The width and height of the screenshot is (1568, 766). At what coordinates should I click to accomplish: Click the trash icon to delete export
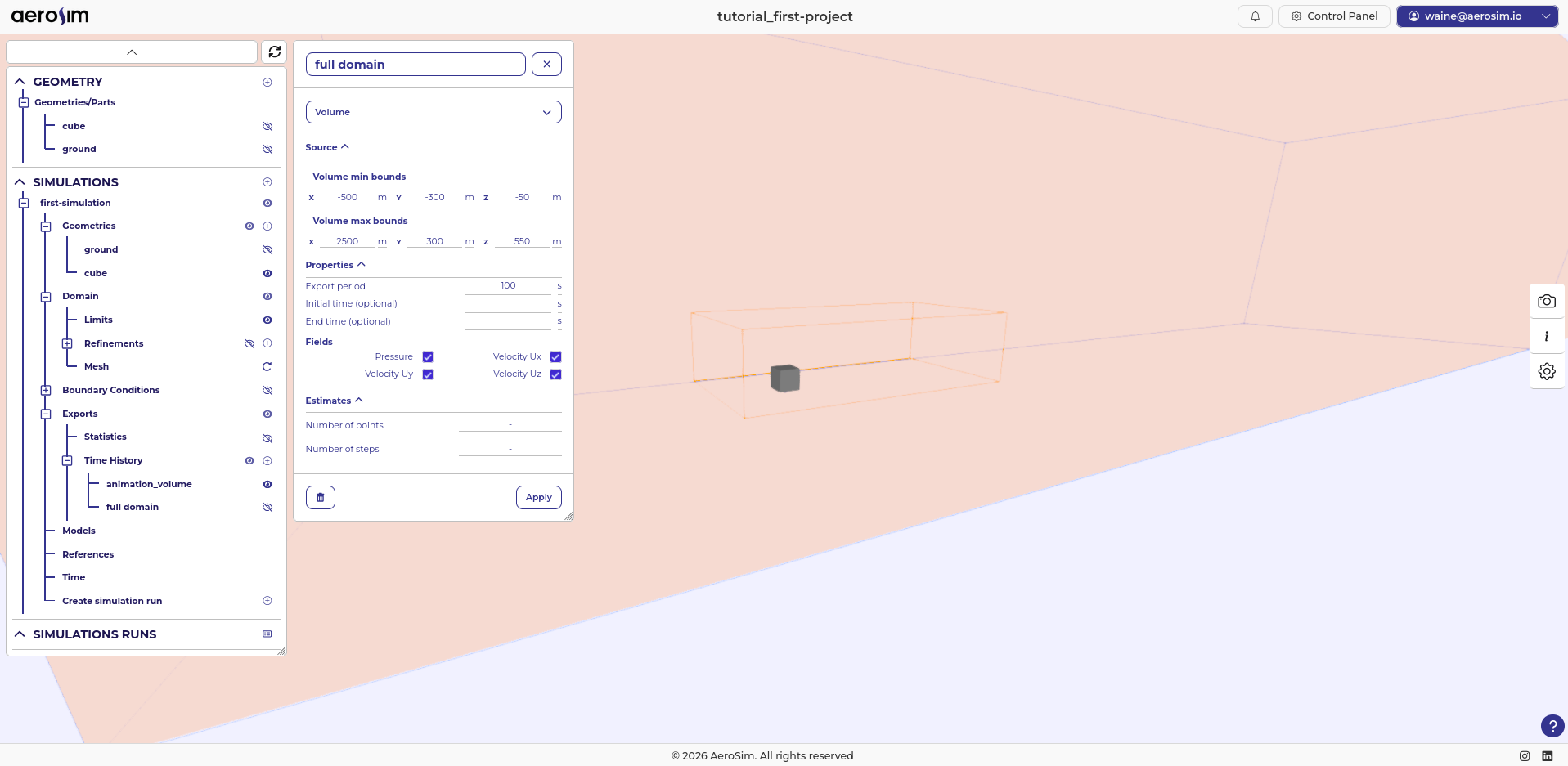point(321,497)
